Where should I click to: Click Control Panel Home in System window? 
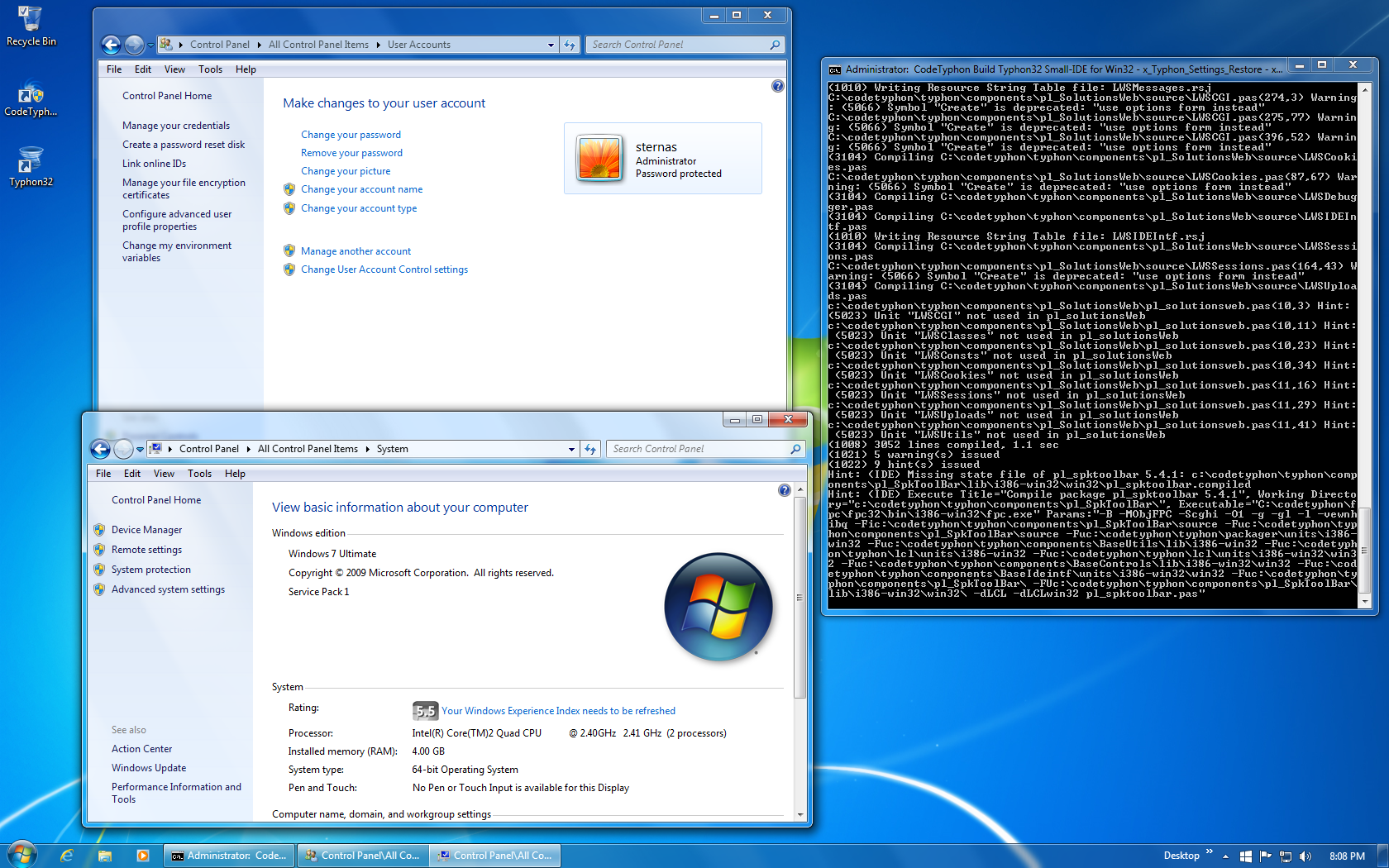[156, 500]
